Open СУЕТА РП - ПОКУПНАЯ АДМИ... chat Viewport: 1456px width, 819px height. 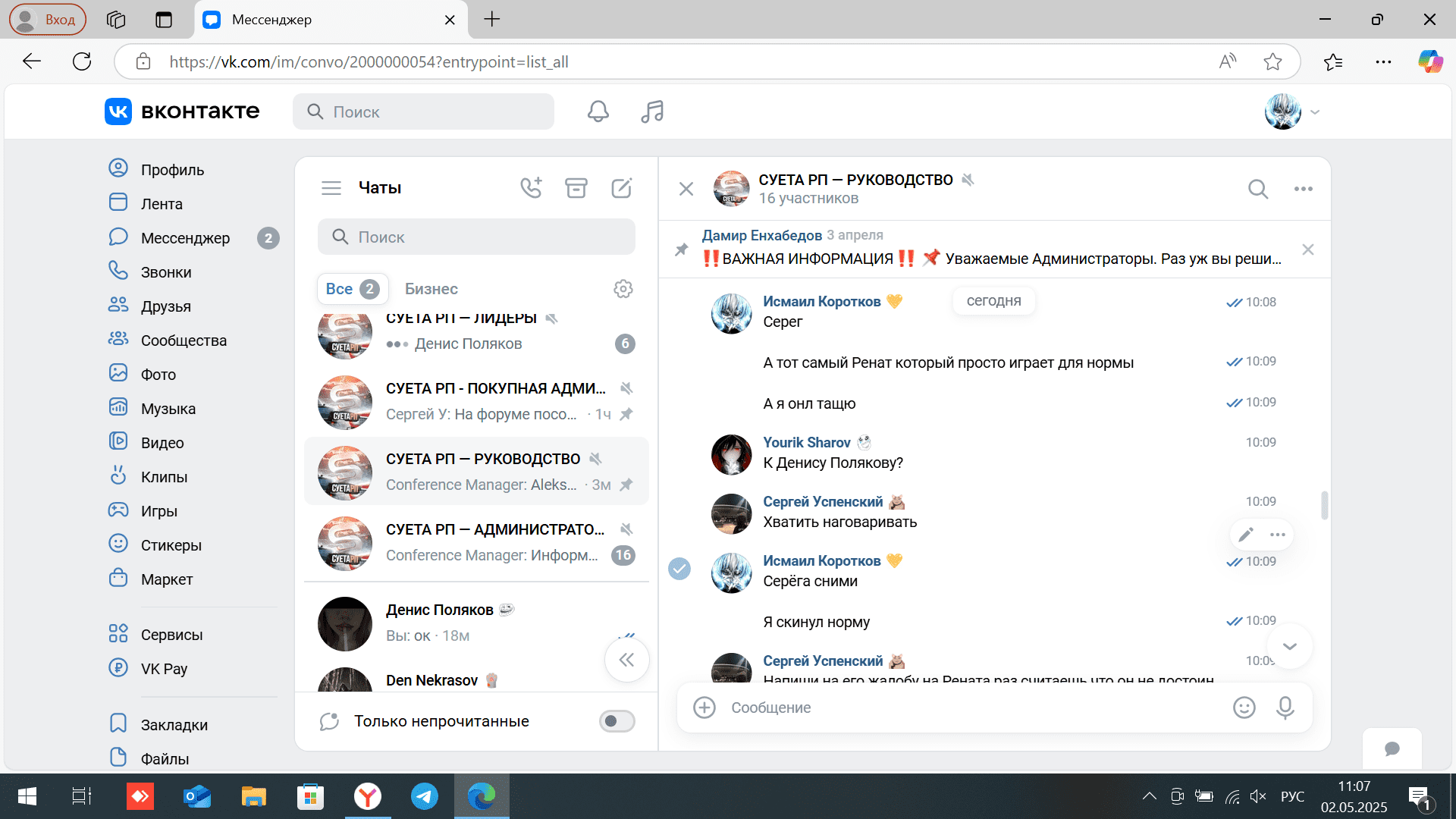tap(476, 402)
